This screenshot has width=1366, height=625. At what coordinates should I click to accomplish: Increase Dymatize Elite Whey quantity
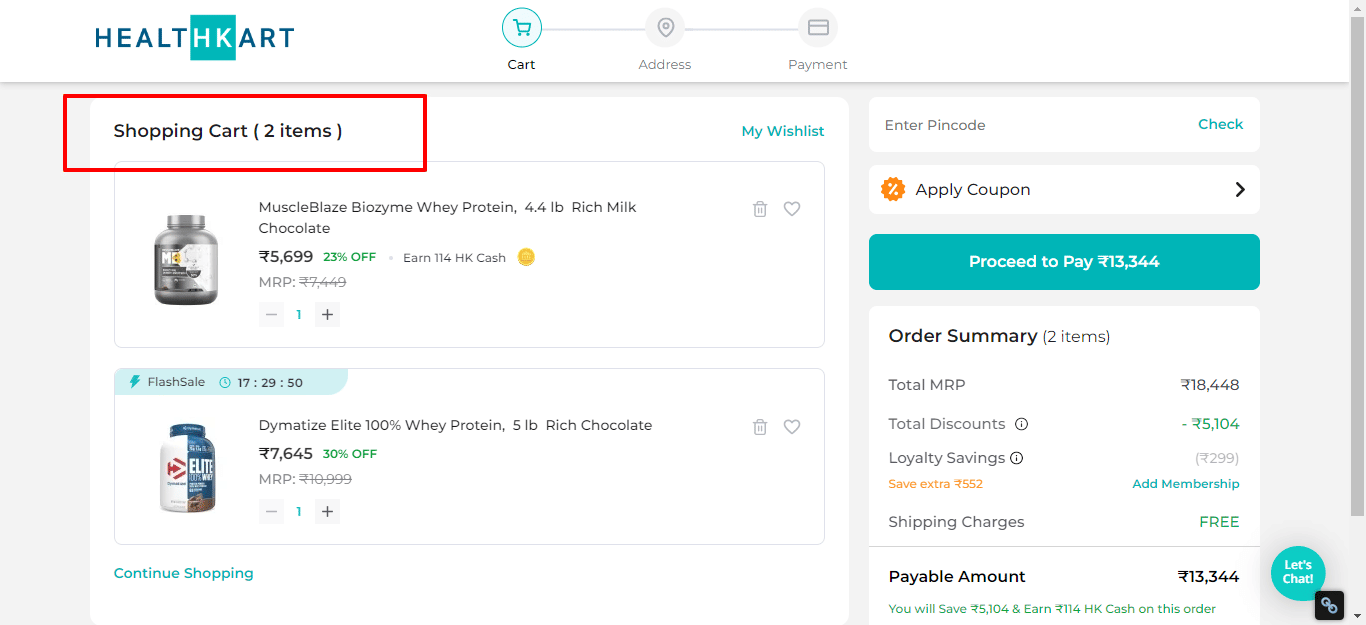tap(327, 512)
